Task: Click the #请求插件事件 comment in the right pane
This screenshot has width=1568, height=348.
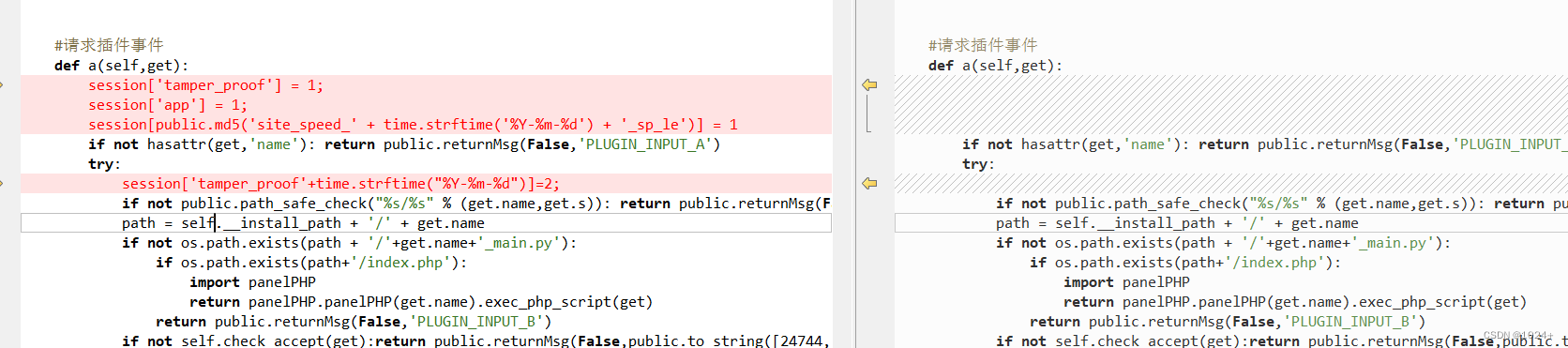Action: [983, 45]
